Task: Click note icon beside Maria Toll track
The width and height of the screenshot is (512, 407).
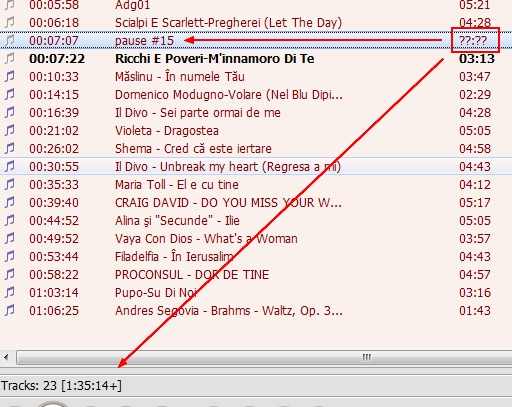Action: (x=10, y=184)
